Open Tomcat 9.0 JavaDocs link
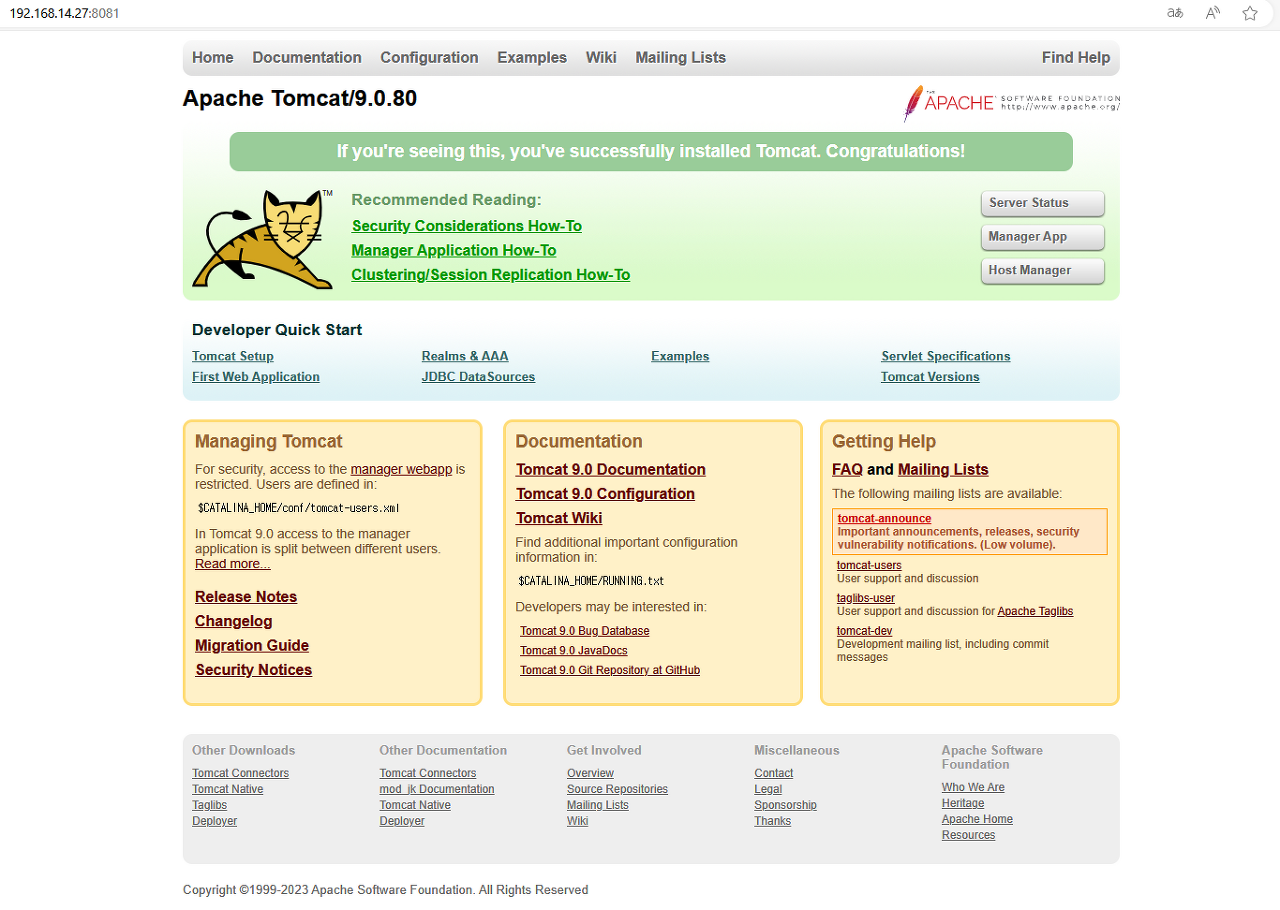The image size is (1280, 910). click(574, 651)
